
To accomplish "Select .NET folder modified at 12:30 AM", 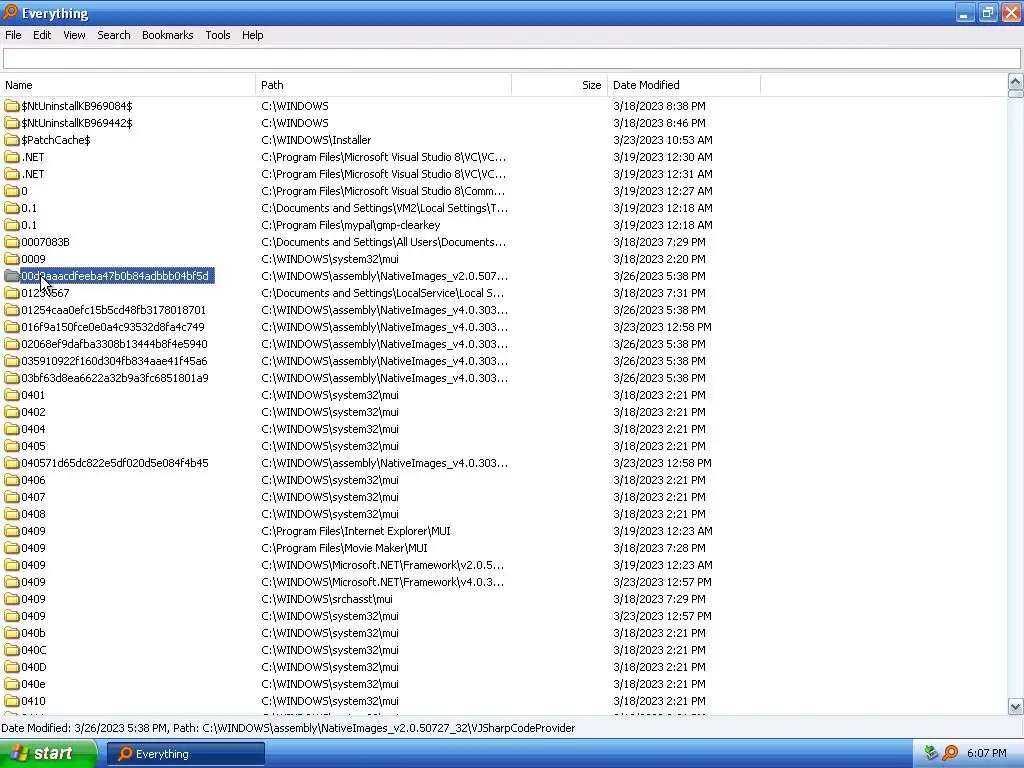I will coord(33,157).
